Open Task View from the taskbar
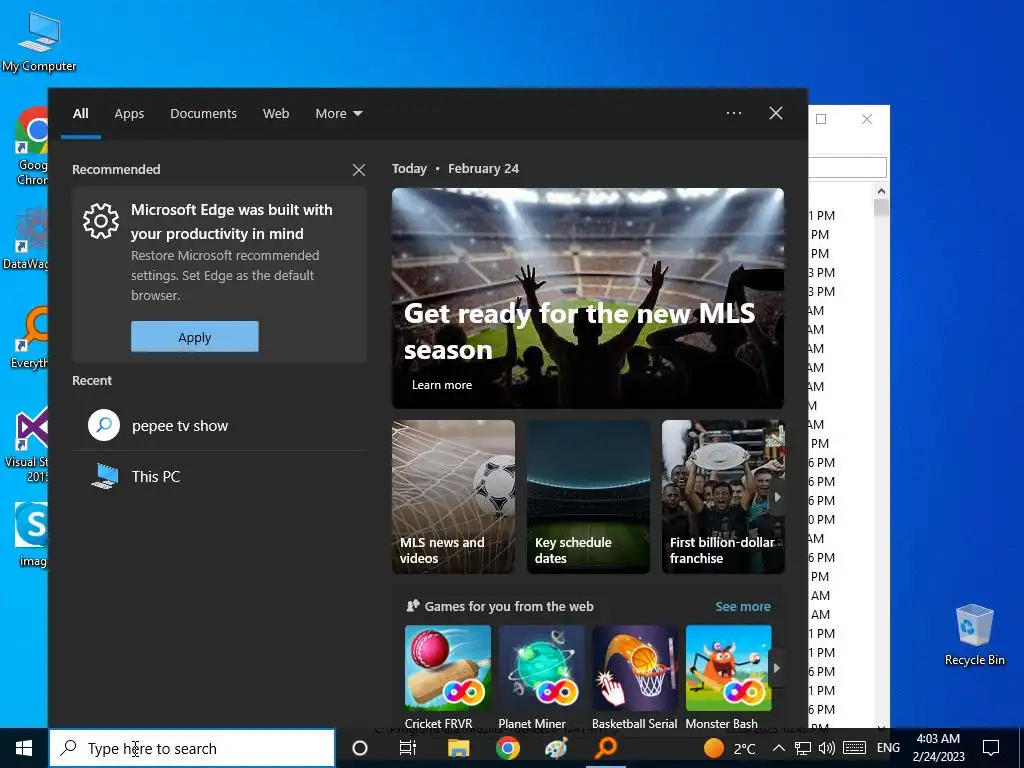Image resolution: width=1024 pixels, height=768 pixels. coord(408,748)
